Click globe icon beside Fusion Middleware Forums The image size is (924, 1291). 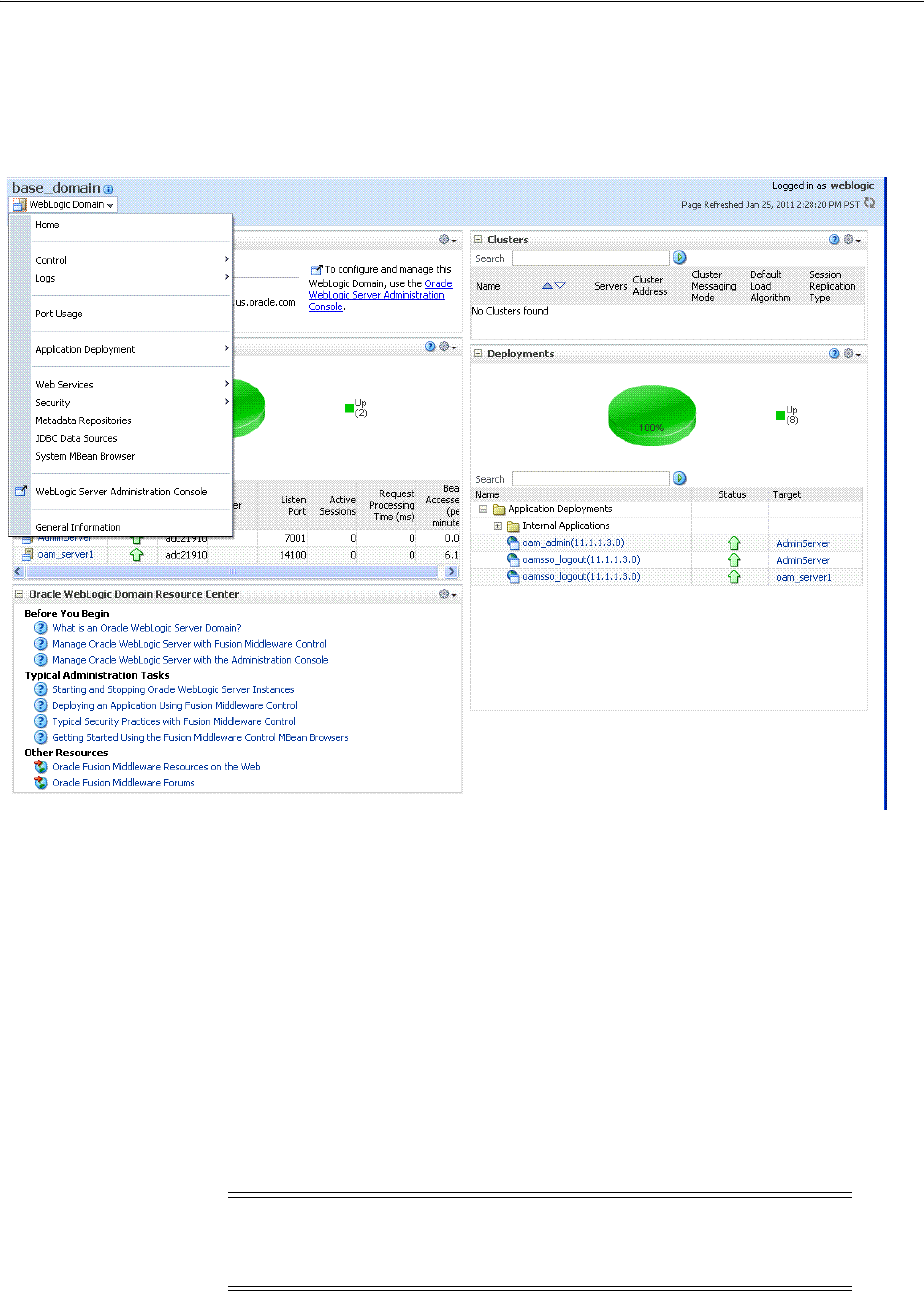coord(41,783)
